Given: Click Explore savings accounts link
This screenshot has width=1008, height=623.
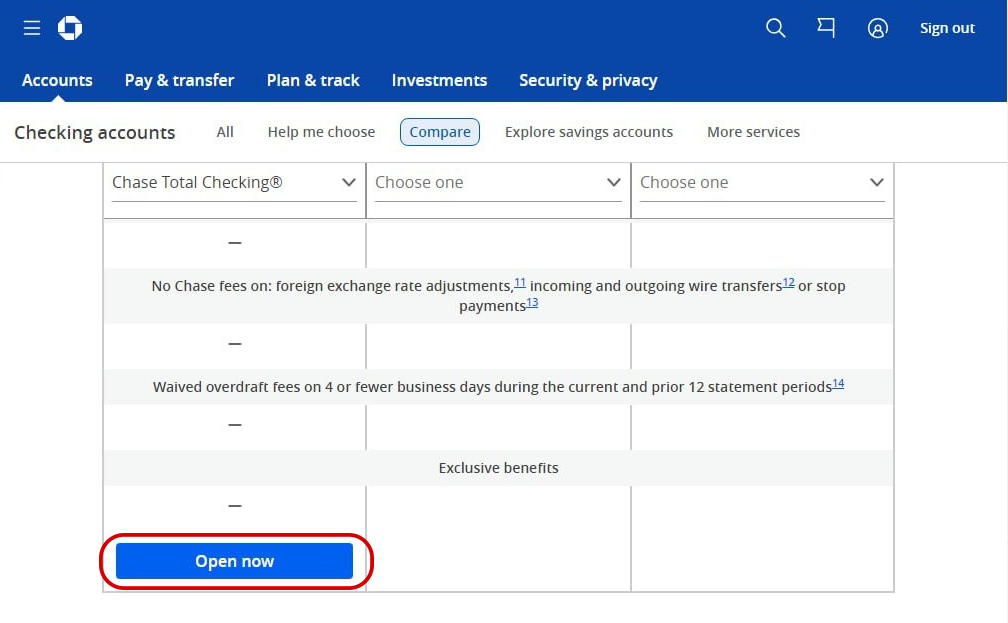Looking at the screenshot, I should [x=589, y=132].
